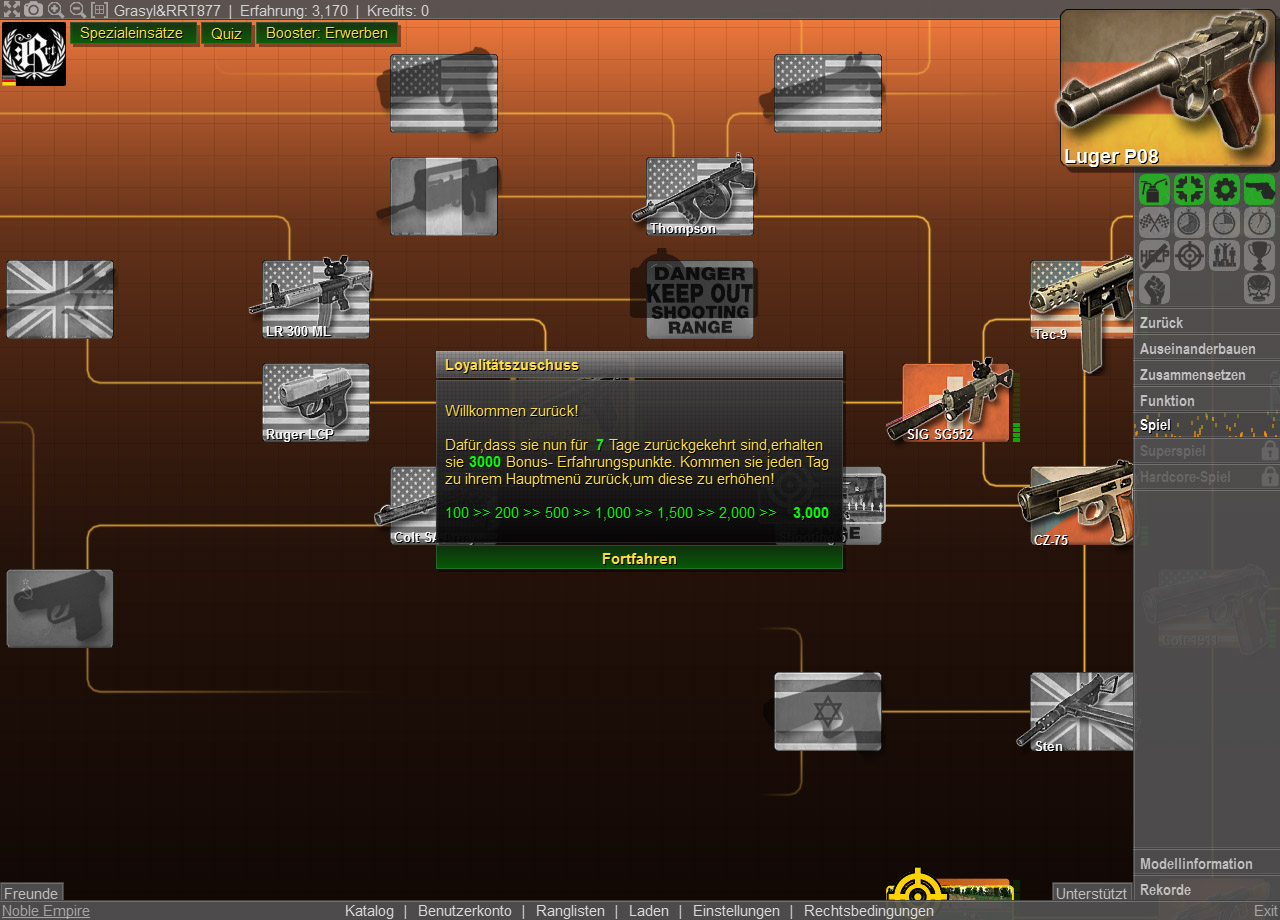Open Einstellungen

click(736, 911)
